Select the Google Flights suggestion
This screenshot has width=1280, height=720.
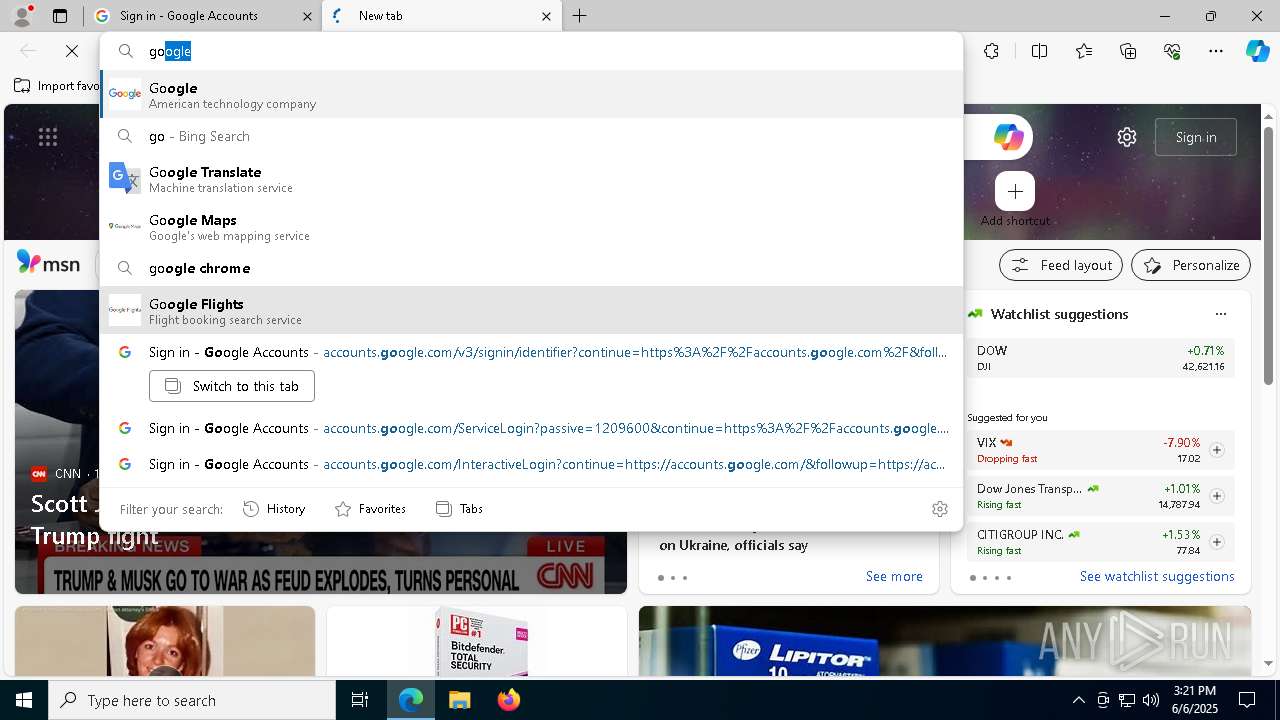[531, 311]
